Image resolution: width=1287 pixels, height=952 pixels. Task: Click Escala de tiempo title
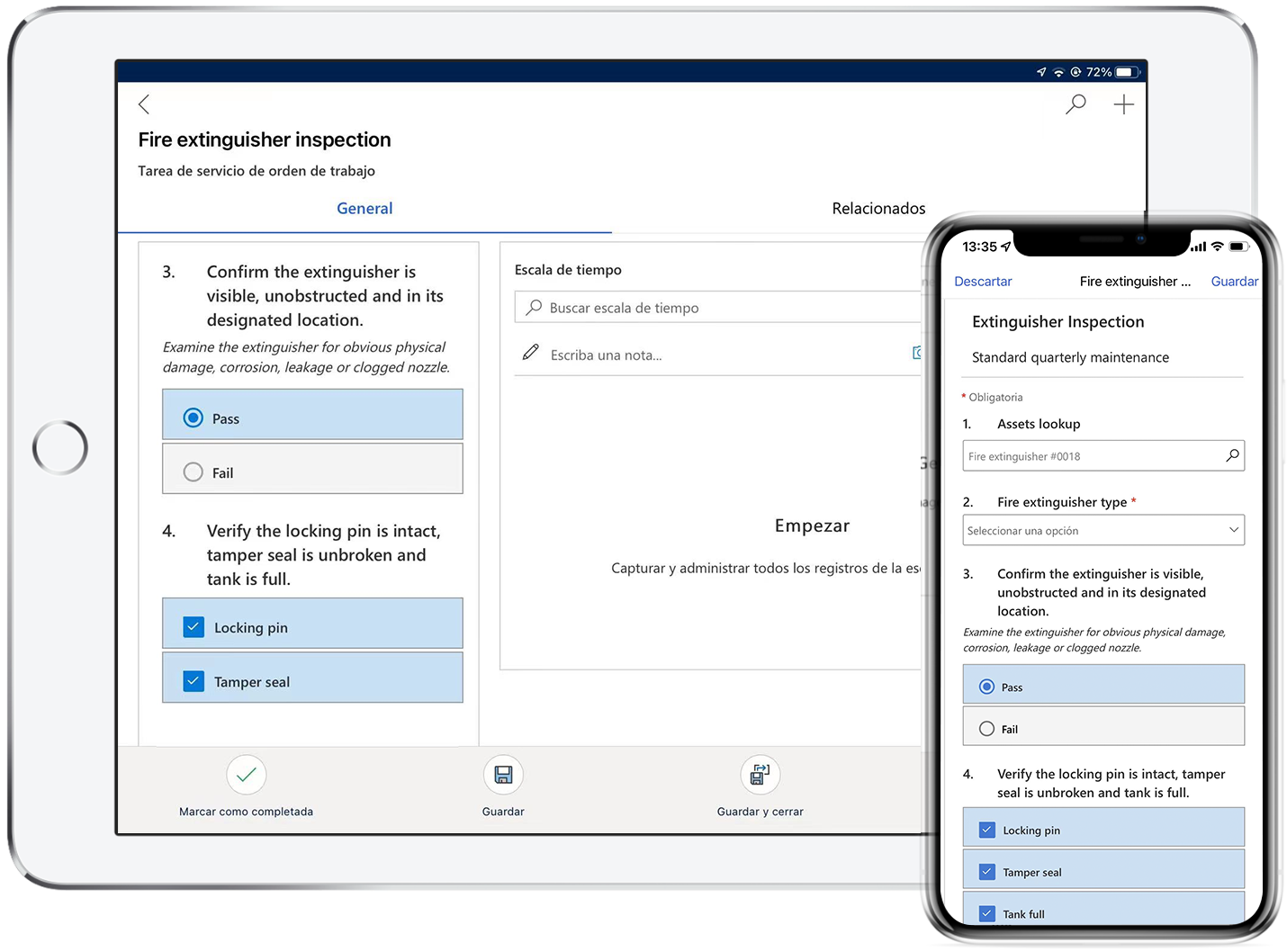point(568,270)
